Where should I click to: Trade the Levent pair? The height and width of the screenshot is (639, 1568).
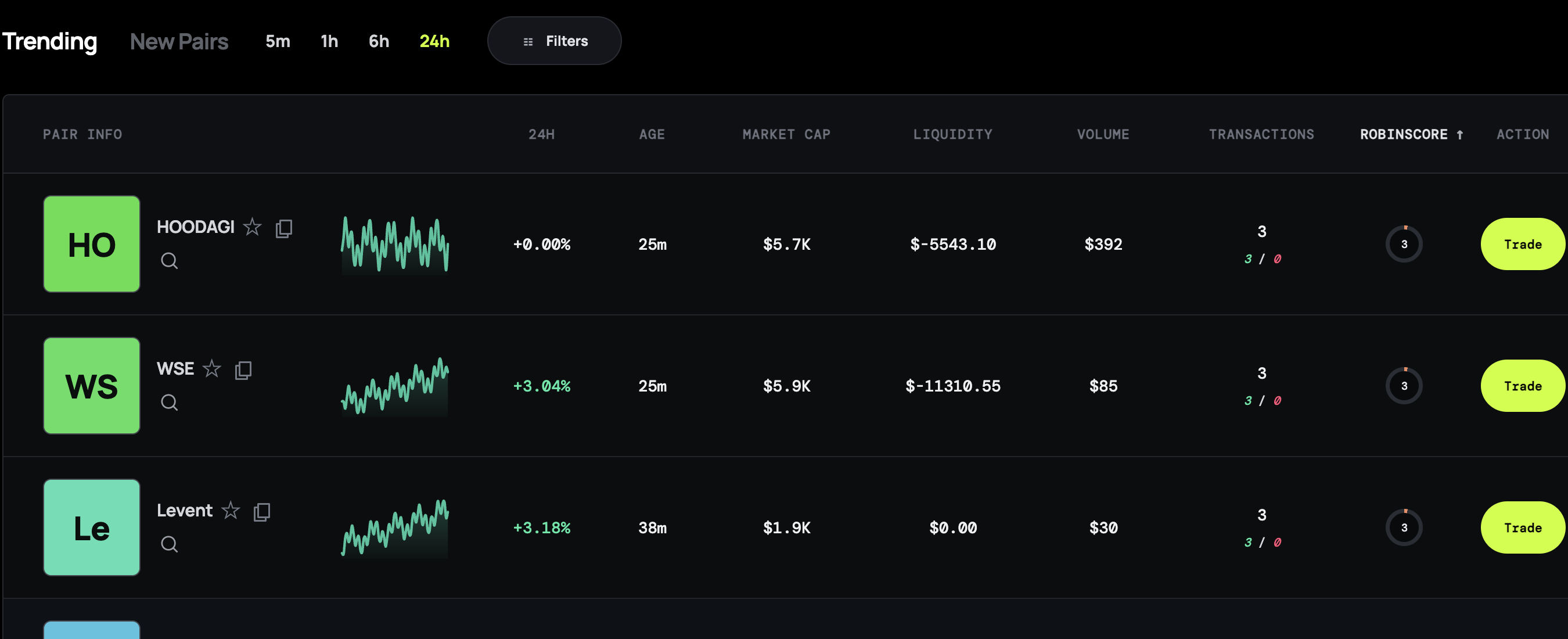pyautogui.click(x=1522, y=527)
